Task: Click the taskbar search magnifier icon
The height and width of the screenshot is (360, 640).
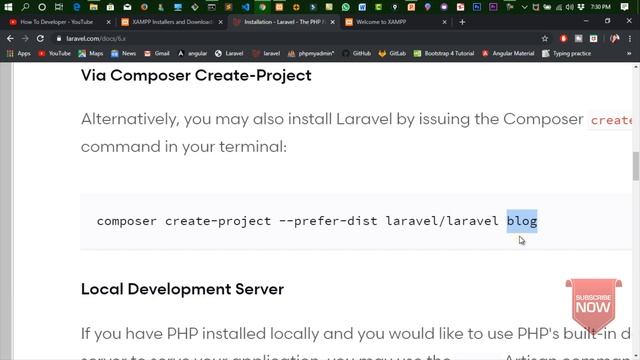Action: [25, 7]
